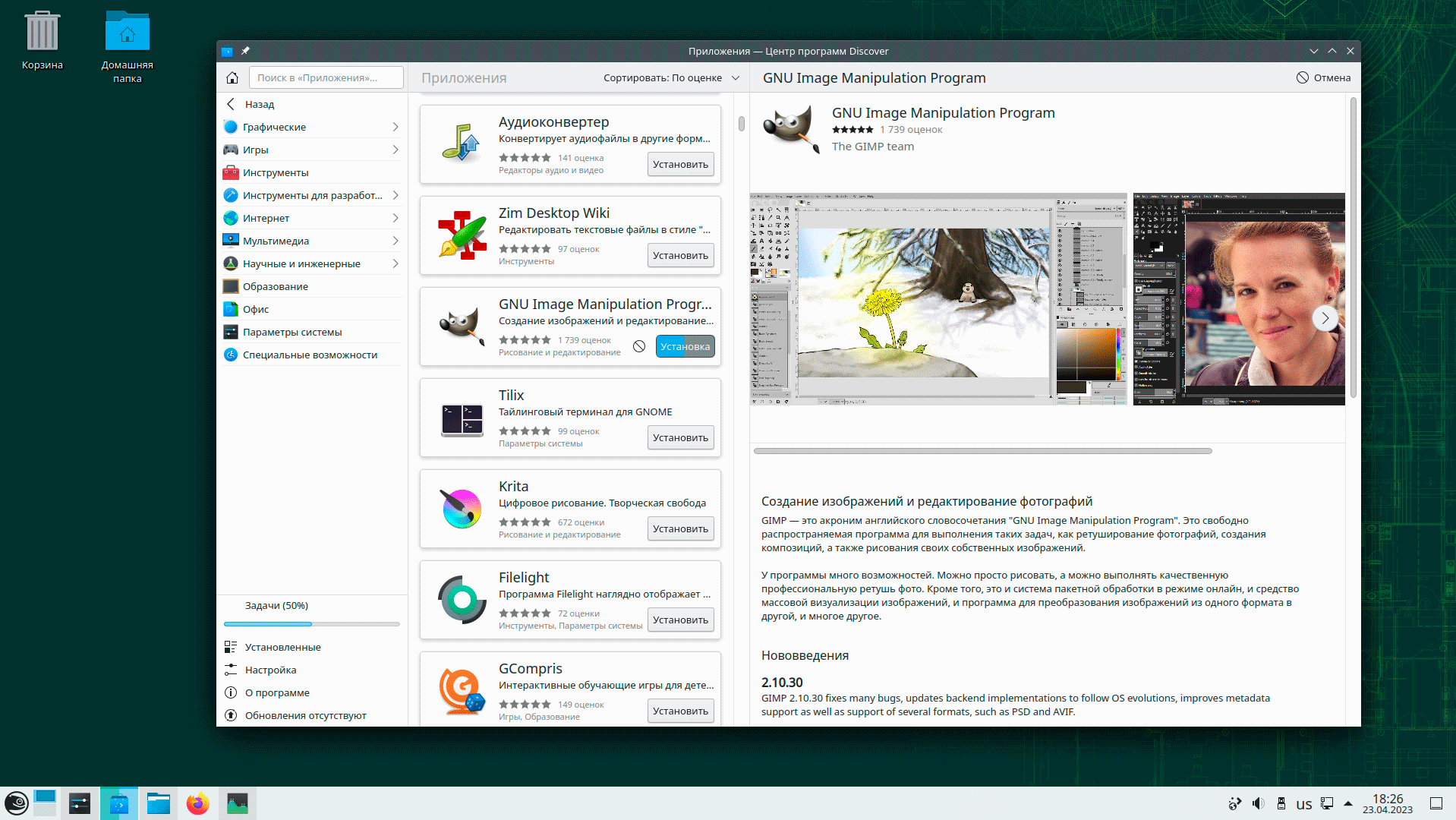Open the GIMP painting screenshot thumbnail
Viewport: 1456px width, 820px height.
pos(938,299)
